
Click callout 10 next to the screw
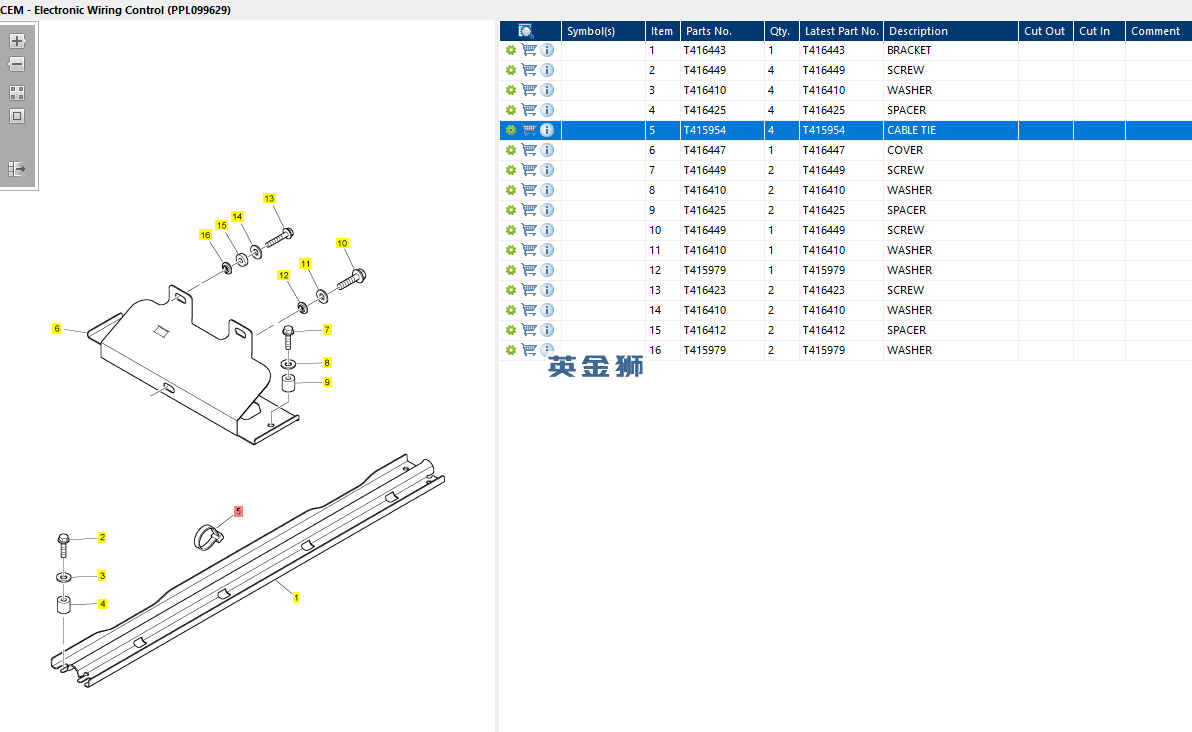(x=342, y=243)
